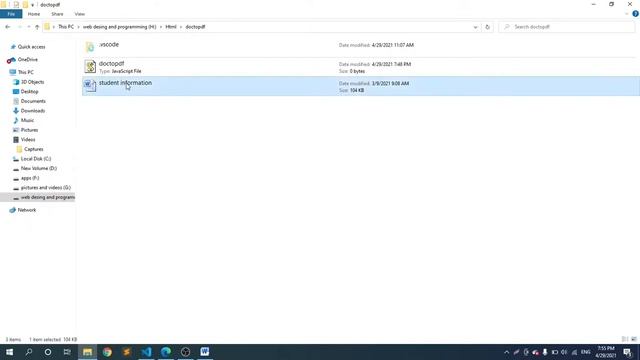The width and height of the screenshot is (640, 360).
Task: Open Microsoft Edge from taskbar
Action: [166, 352]
